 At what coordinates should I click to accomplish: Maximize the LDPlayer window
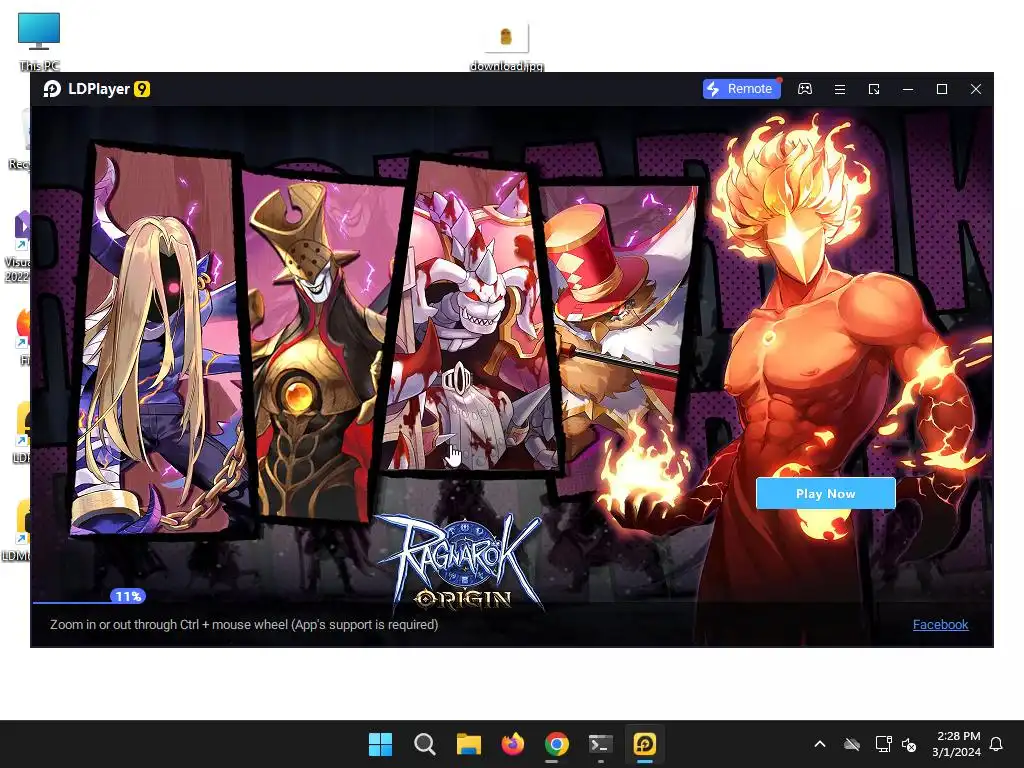coord(942,89)
